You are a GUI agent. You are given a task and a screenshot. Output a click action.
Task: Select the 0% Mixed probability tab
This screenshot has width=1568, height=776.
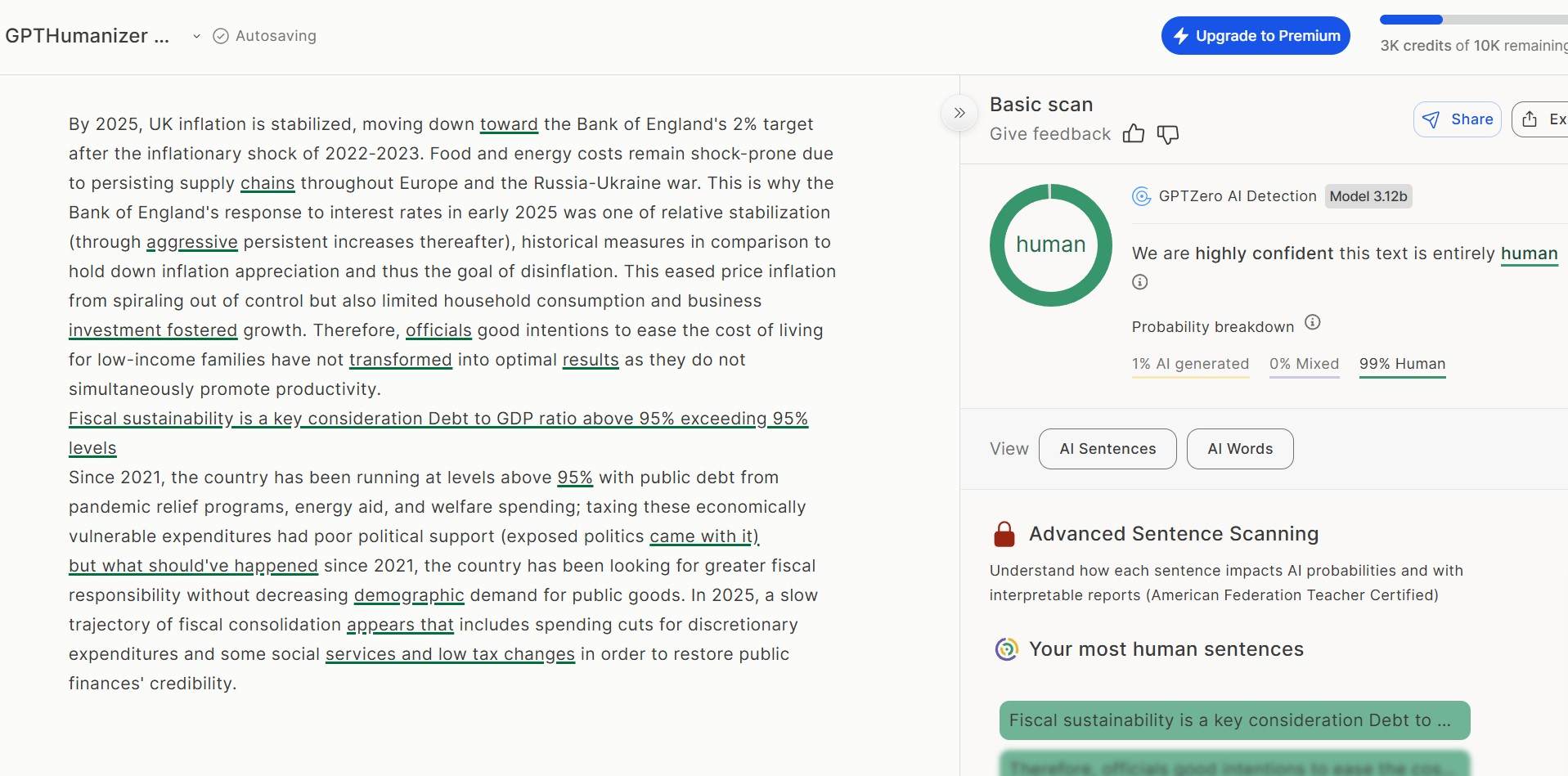coord(1303,364)
